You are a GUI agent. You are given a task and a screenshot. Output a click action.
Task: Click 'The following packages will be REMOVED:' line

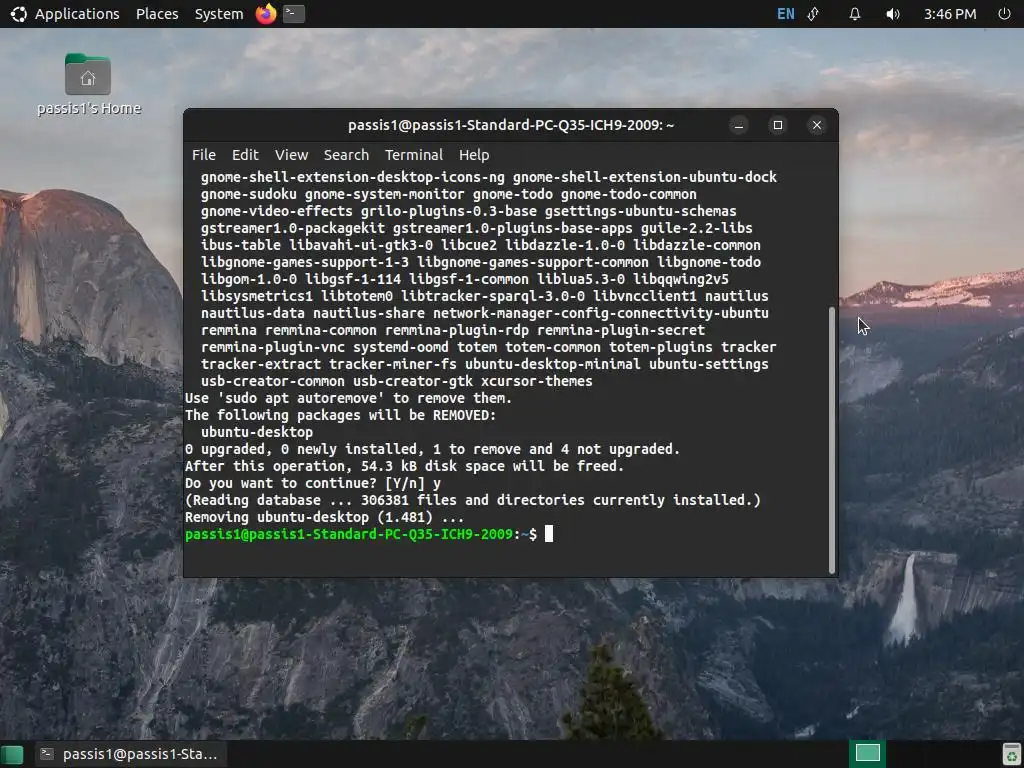(340, 415)
